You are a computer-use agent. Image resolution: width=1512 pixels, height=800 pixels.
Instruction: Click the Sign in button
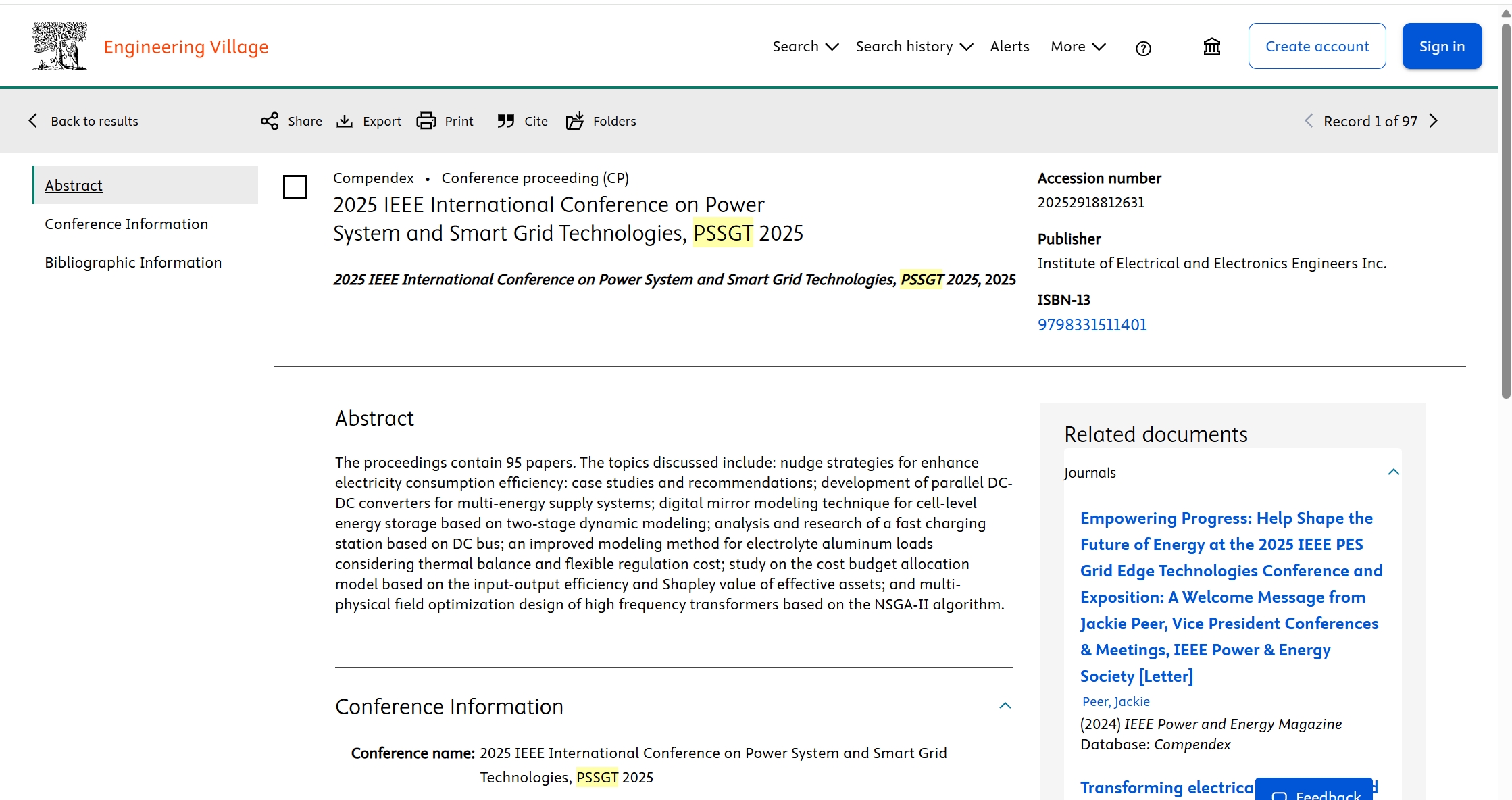pyautogui.click(x=1442, y=47)
